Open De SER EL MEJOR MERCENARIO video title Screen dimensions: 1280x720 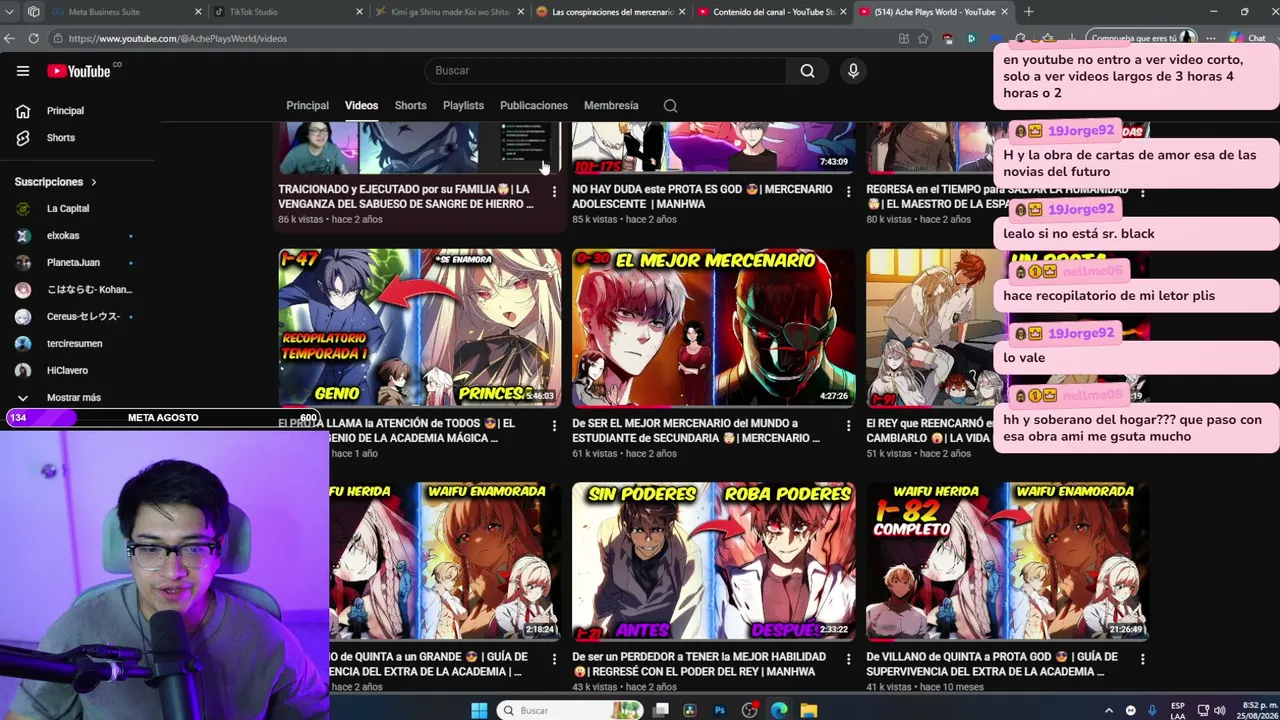696,431
